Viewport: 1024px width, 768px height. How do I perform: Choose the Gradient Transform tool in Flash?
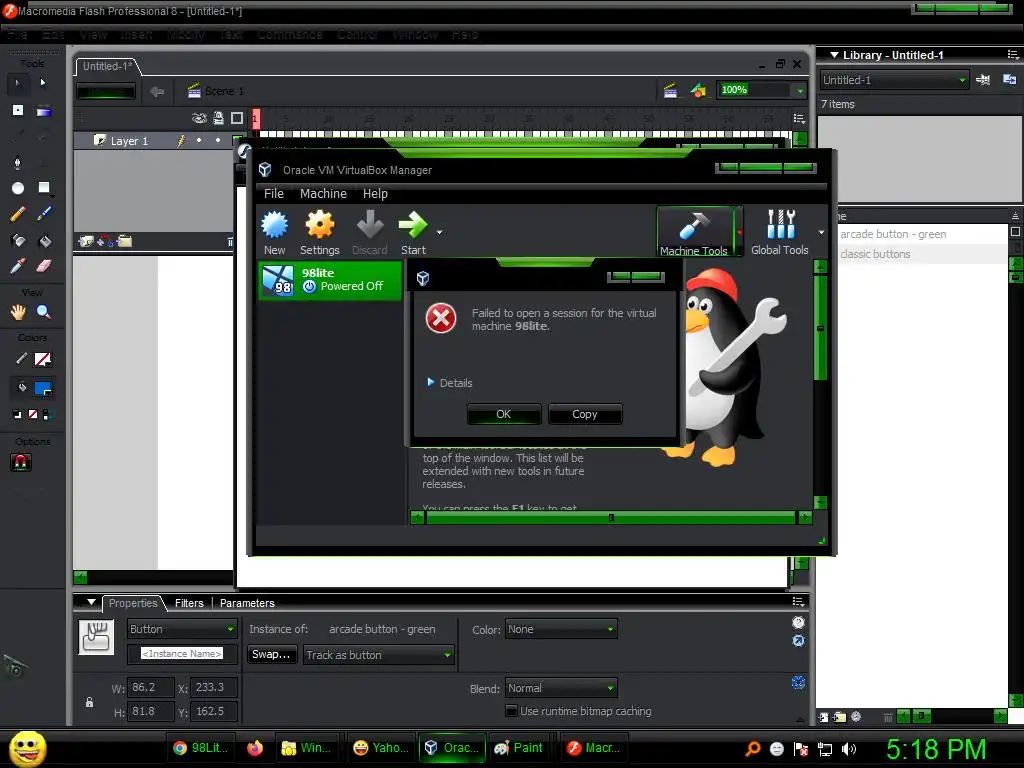pos(44,111)
